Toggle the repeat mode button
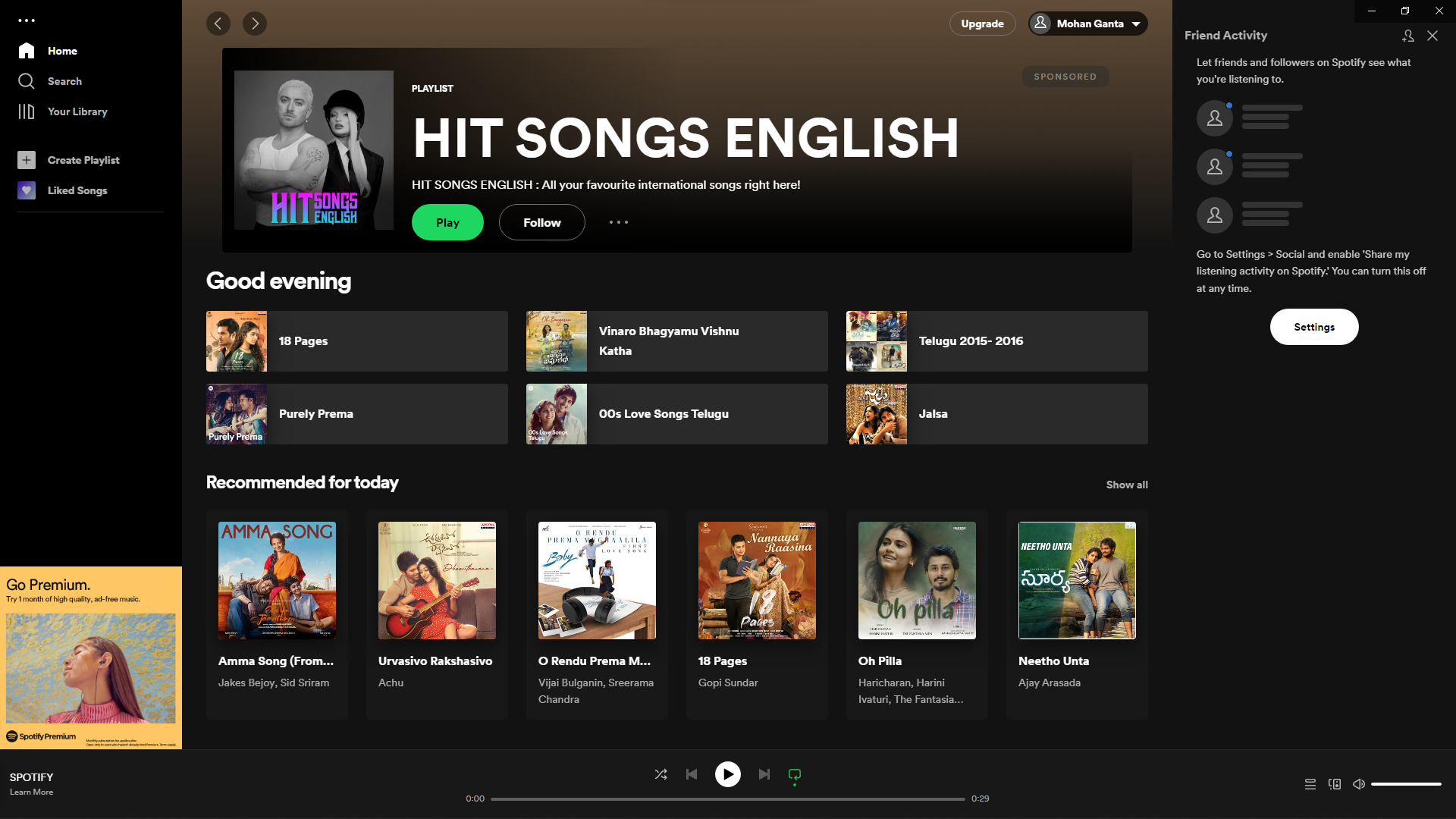 click(x=795, y=774)
